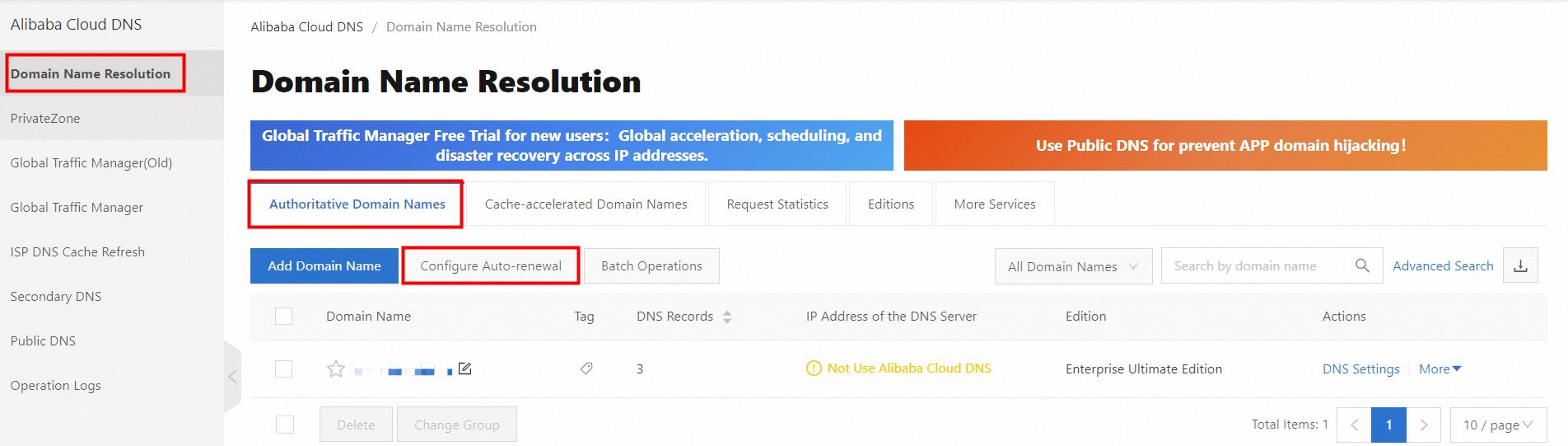Go to previous page arrow

coord(1354,425)
